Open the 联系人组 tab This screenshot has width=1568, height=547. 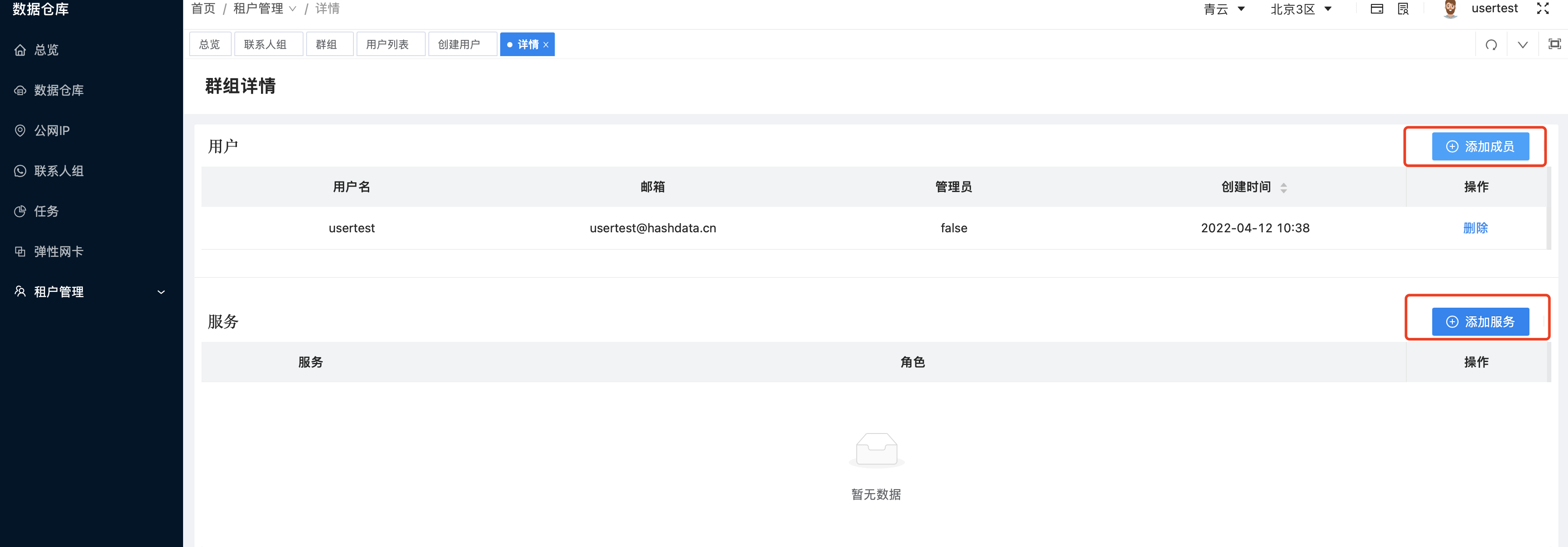pos(268,44)
